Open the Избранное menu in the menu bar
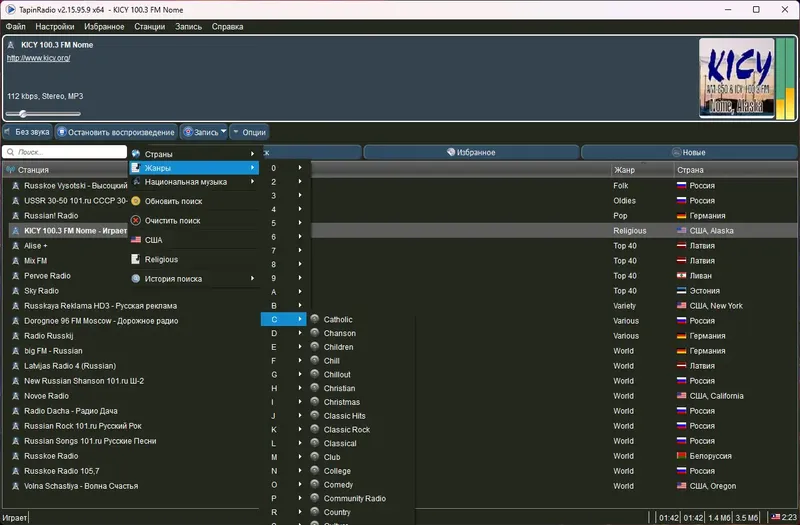Viewport: 800px width, 525px height. coord(104,27)
